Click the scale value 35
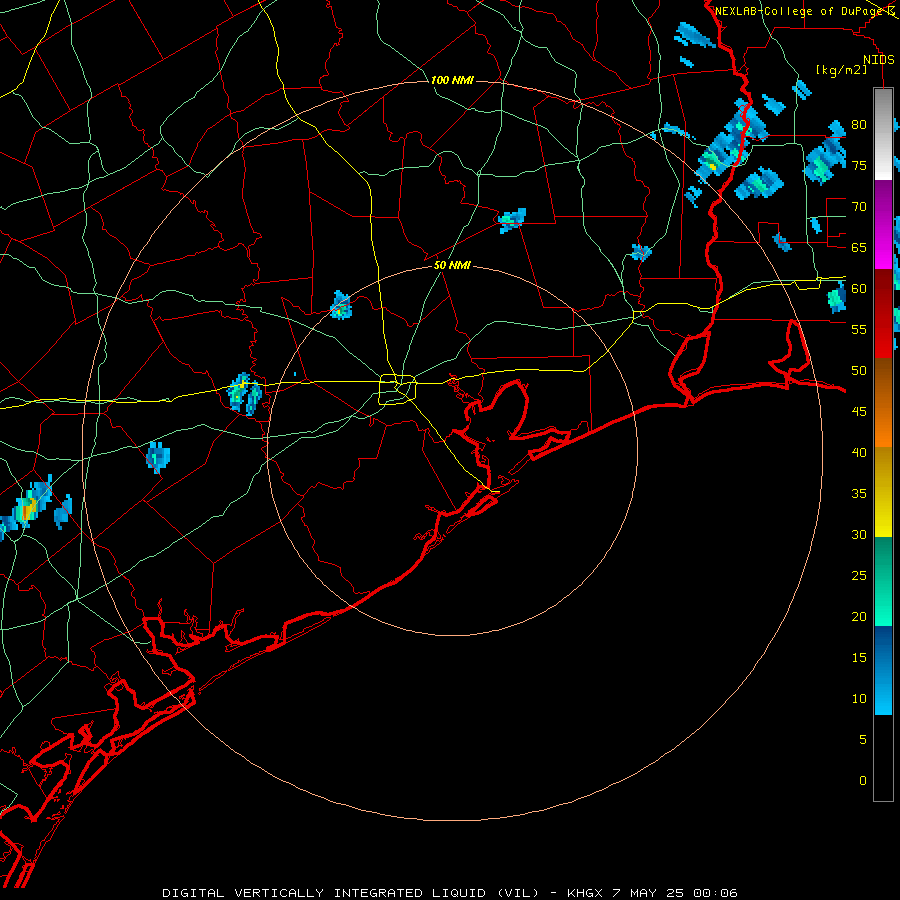The height and width of the screenshot is (900, 900). point(859,494)
